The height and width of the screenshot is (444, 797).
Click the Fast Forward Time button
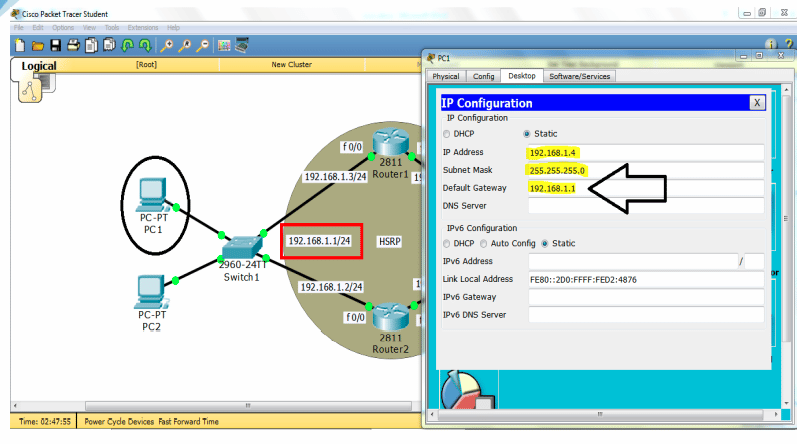coord(189,422)
